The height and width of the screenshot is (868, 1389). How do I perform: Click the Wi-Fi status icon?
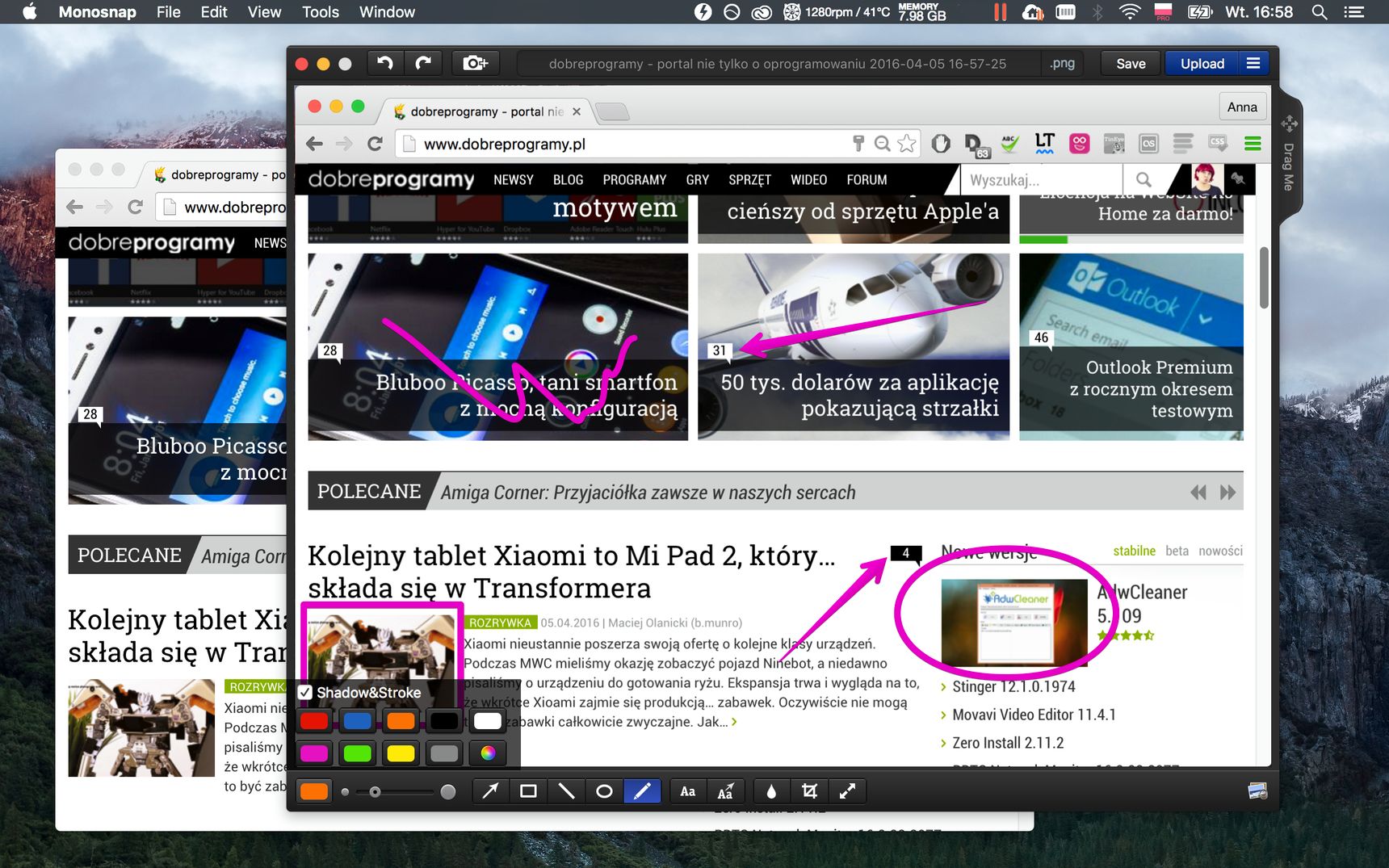(x=1130, y=12)
